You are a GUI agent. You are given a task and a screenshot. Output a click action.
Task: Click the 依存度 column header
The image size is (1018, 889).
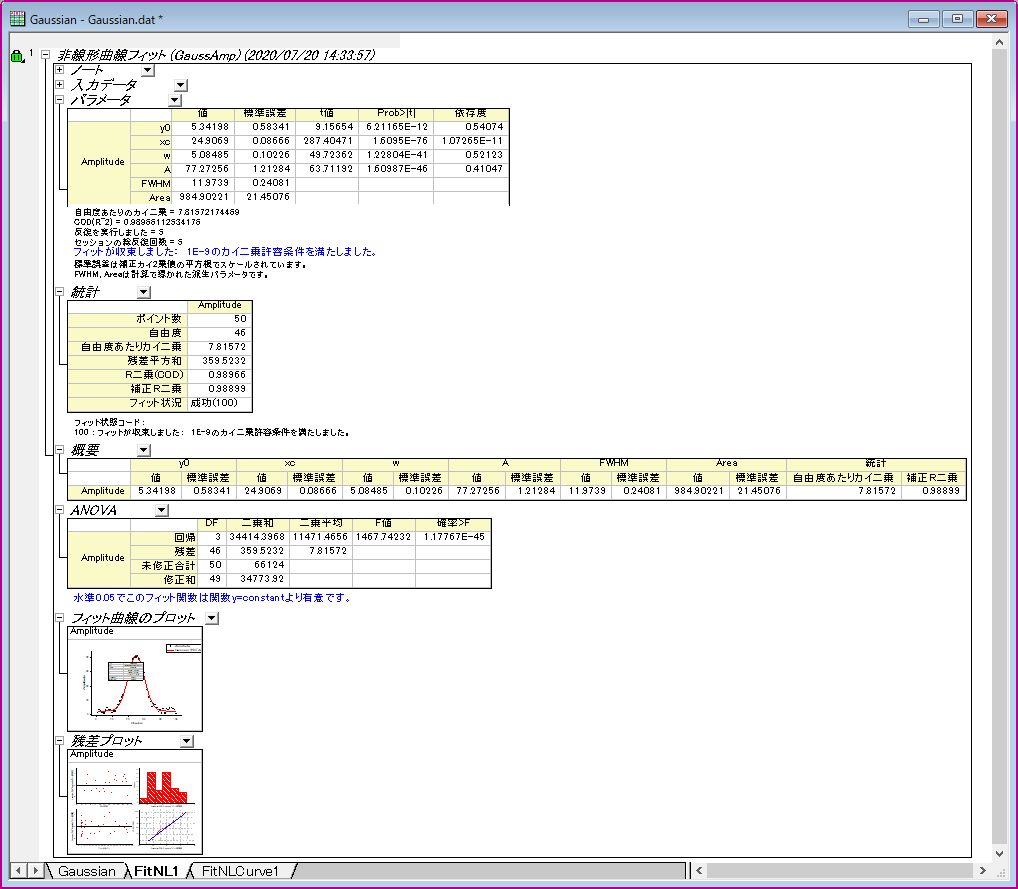471,114
